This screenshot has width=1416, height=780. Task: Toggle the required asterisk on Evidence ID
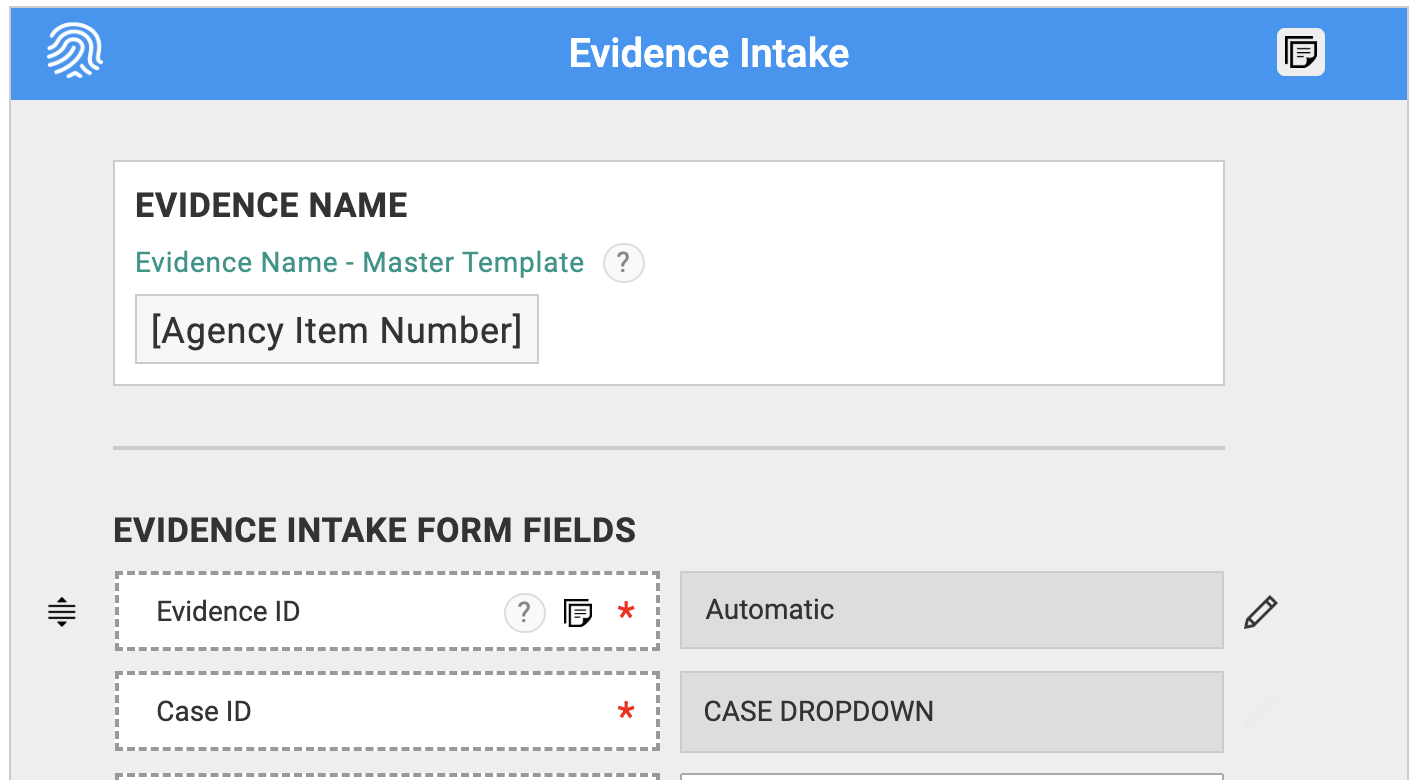pyautogui.click(x=626, y=612)
